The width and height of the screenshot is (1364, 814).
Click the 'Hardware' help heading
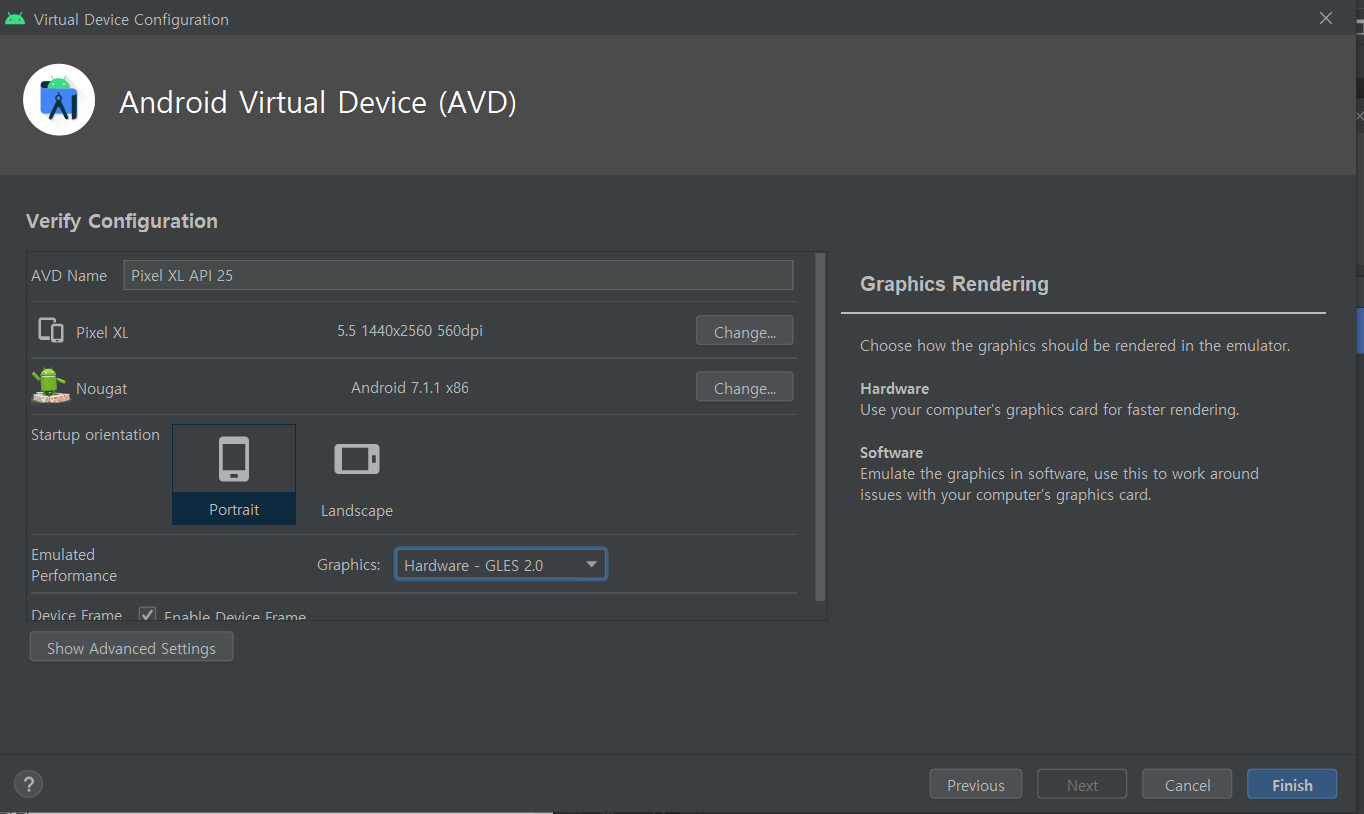tap(894, 388)
